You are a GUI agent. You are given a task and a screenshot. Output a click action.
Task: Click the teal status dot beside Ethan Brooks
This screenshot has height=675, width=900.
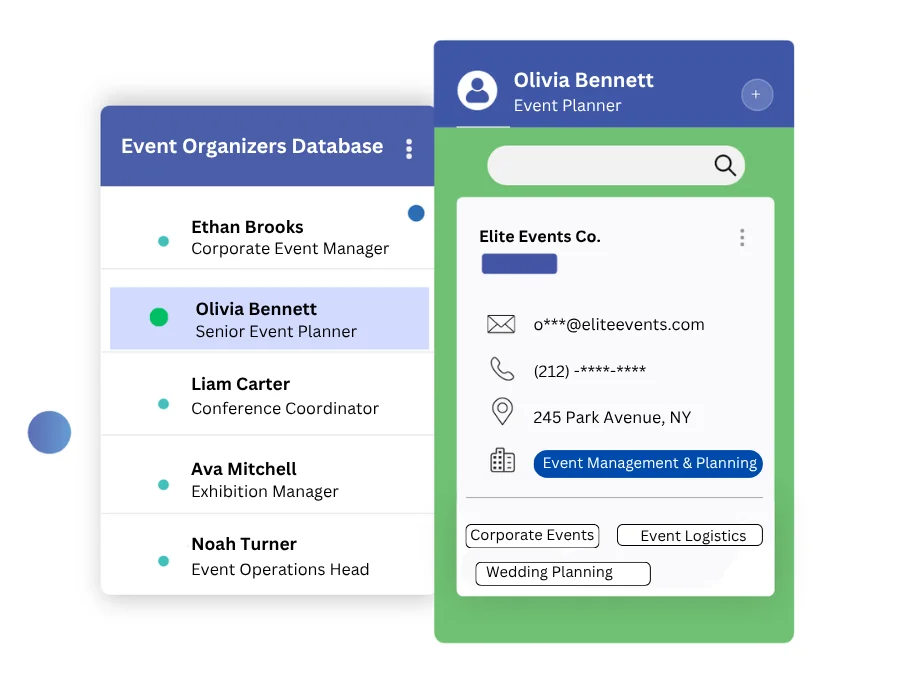(x=164, y=241)
